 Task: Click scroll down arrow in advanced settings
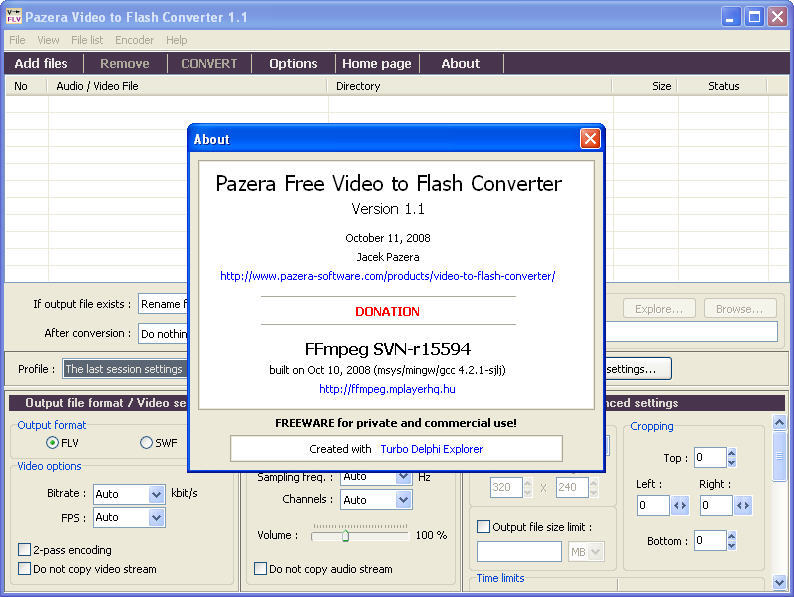779,582
